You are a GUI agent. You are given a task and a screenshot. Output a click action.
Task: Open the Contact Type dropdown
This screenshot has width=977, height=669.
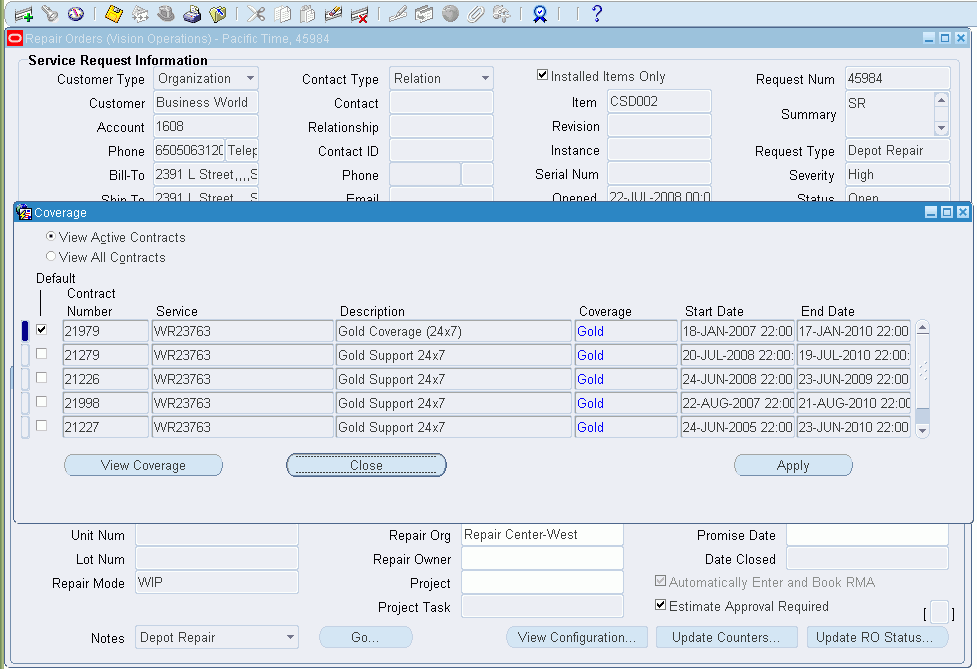pyautogui.click(x=485, y=78)
